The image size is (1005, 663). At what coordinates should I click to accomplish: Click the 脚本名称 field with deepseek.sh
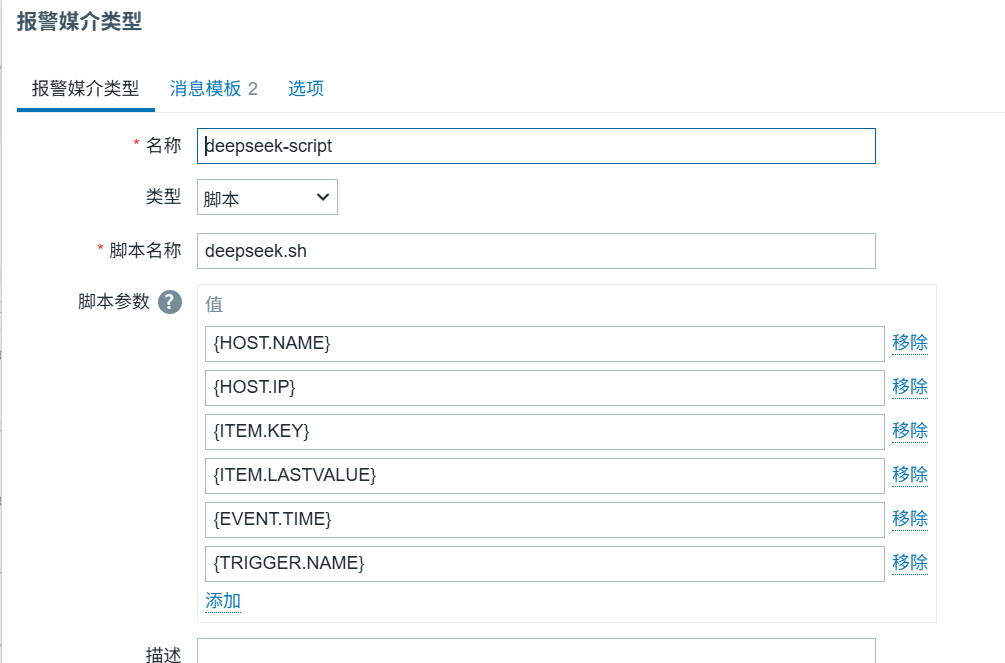pyautogui.click(x=536, y=251)
